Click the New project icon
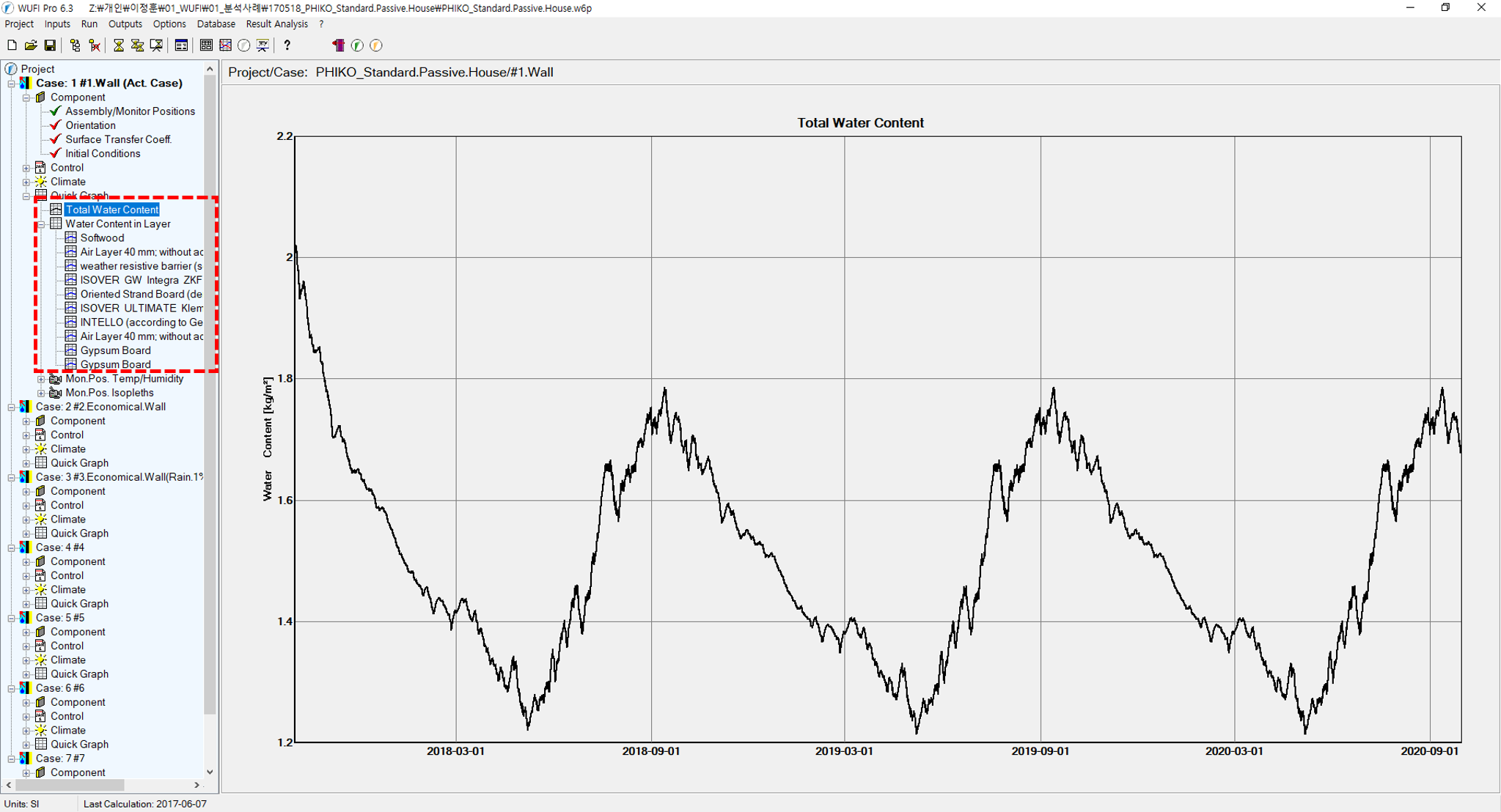This screenshot has height=812, width=1501. (12, 45)
